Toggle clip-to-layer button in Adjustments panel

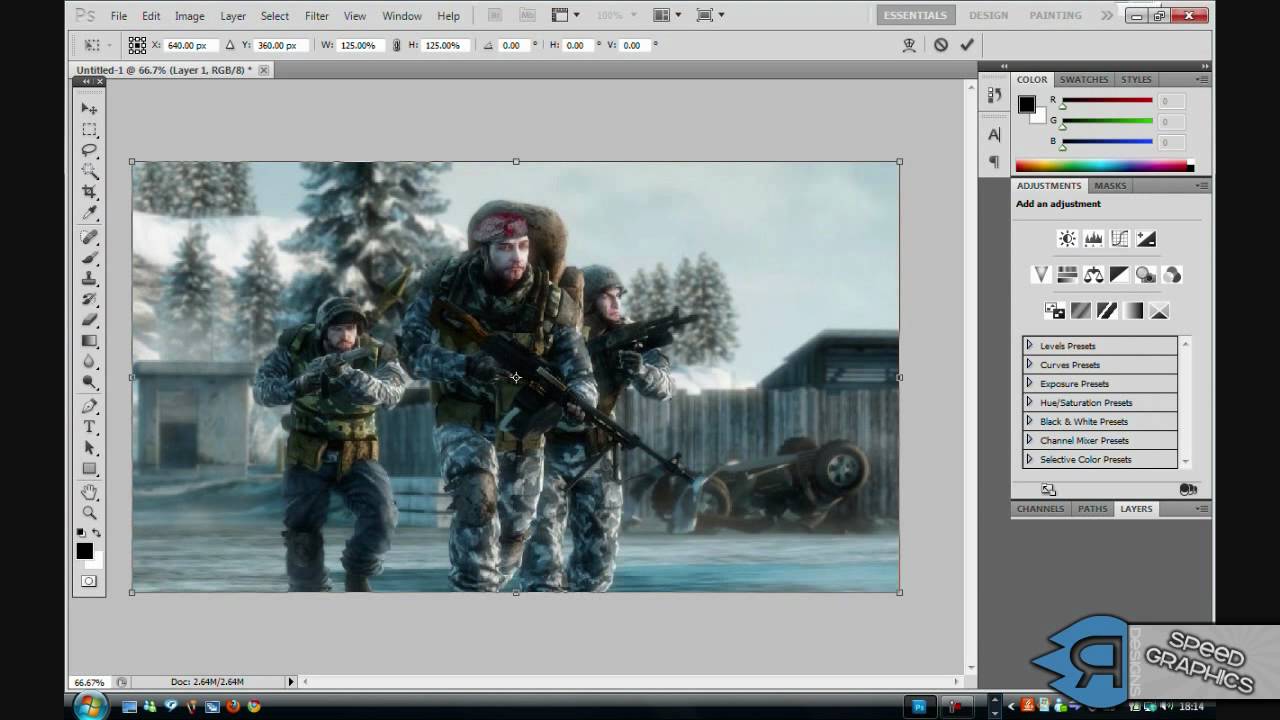1188,490
